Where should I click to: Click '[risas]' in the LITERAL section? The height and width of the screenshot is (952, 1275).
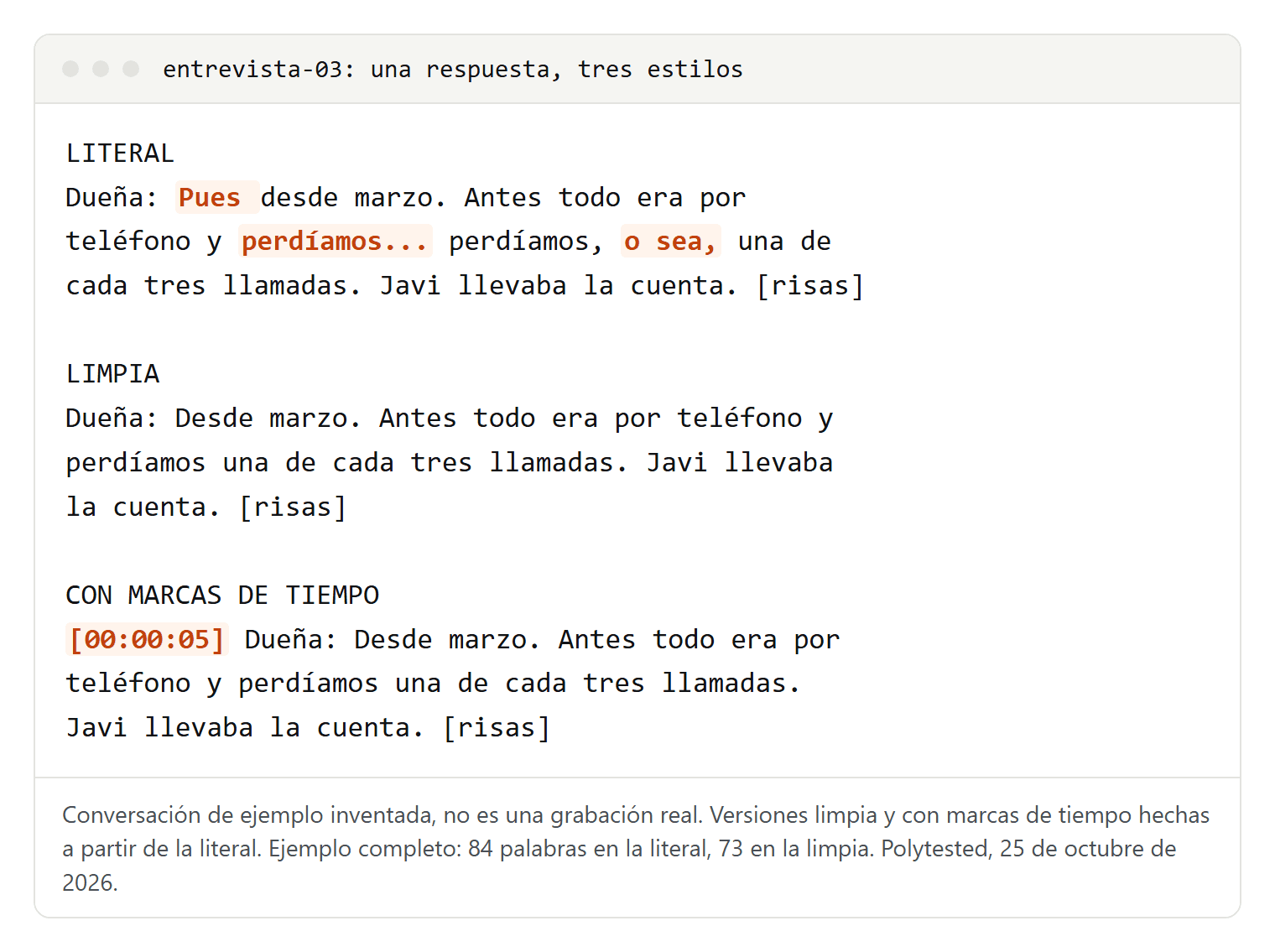[810, 286]
